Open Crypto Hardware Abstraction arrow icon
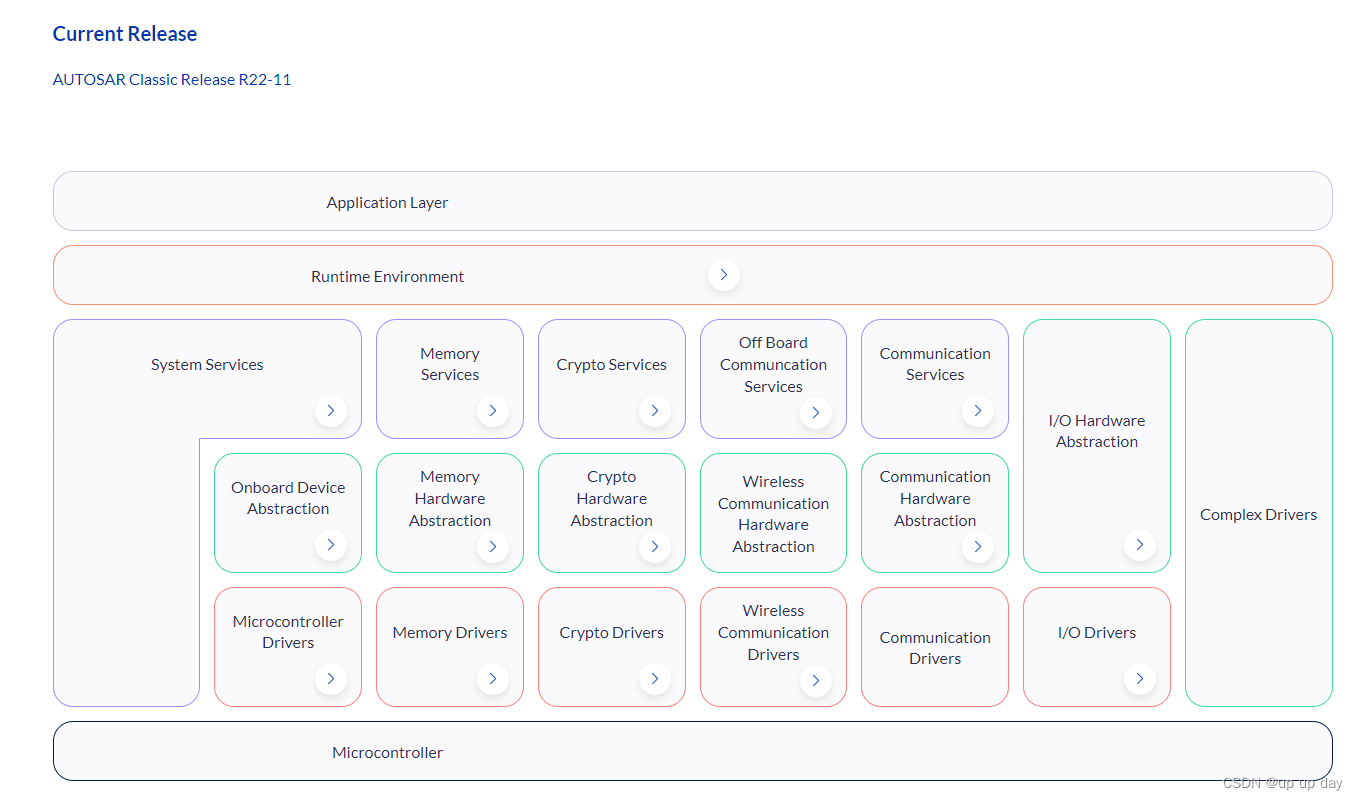 pos(654,546)
